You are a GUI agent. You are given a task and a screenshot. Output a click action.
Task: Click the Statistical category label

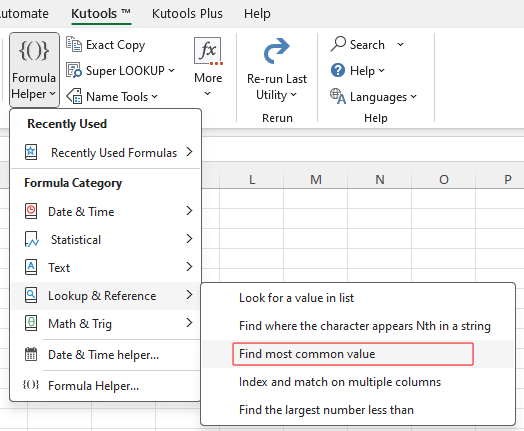[76, 240]
